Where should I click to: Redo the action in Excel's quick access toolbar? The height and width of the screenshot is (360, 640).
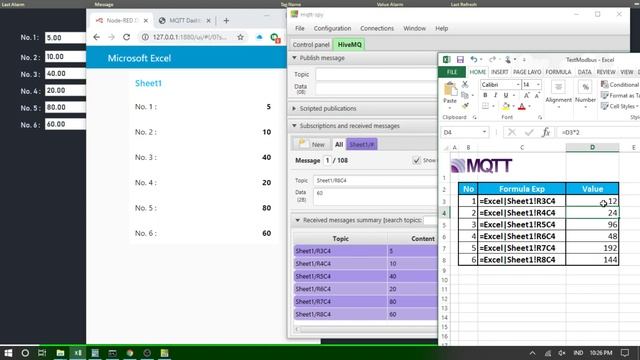[x=492, y=60]
